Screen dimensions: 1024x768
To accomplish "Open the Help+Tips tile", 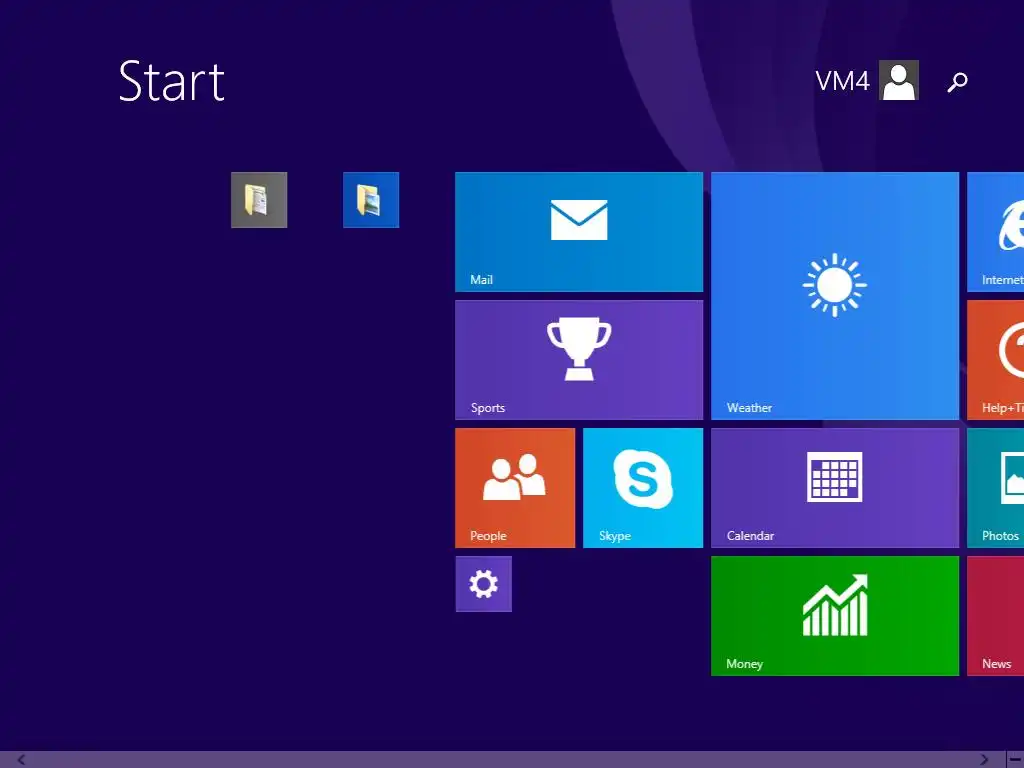I will point(995,360).
